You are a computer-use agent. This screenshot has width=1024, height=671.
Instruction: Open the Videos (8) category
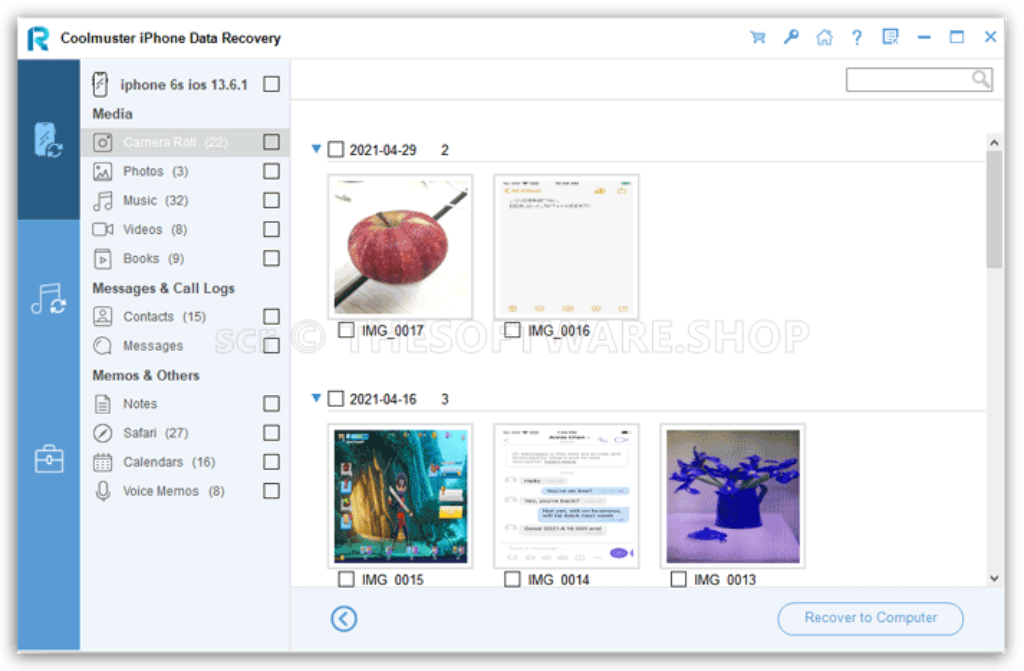(155, 229)
